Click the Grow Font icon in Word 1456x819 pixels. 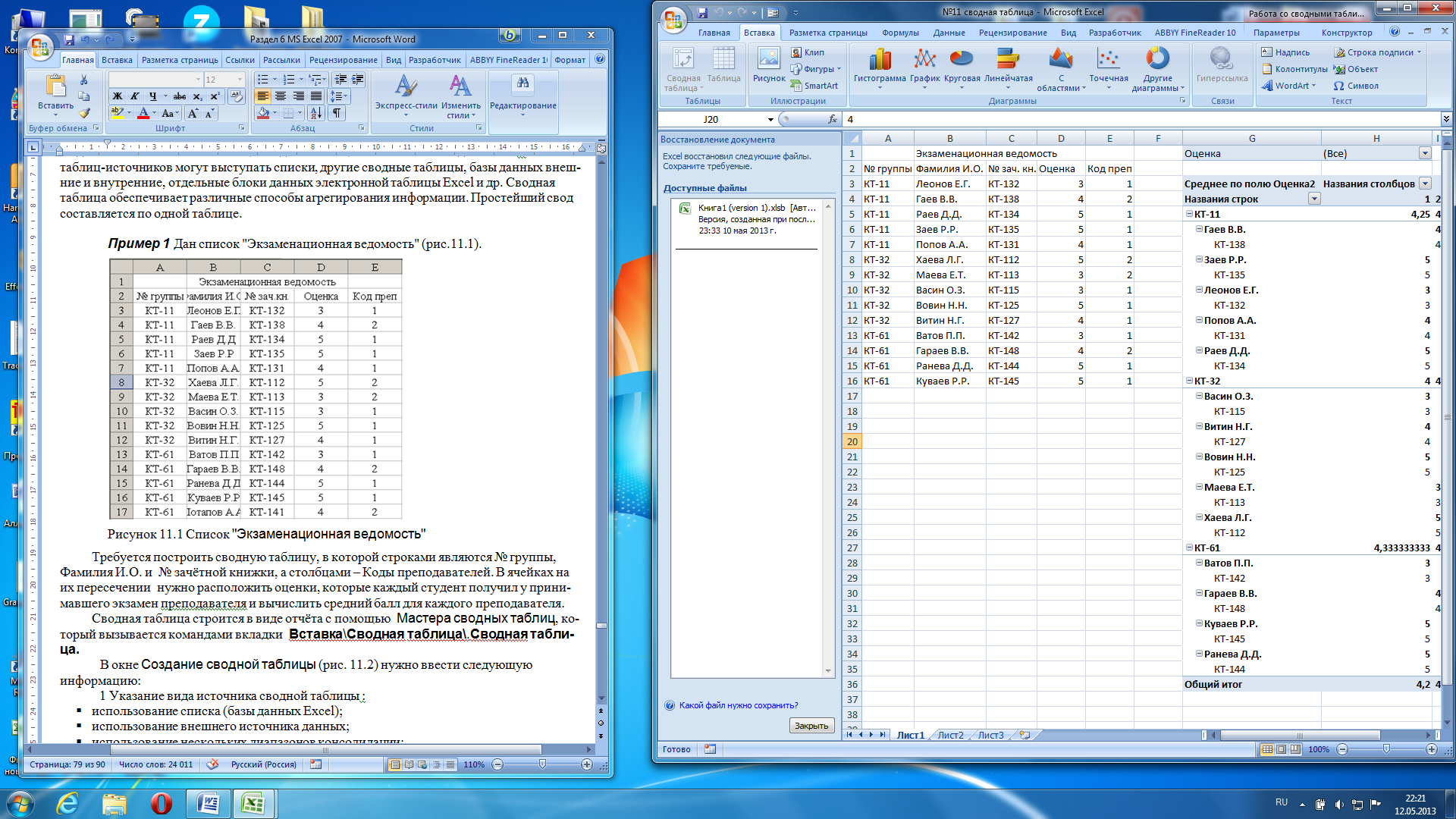pos(193,114)
